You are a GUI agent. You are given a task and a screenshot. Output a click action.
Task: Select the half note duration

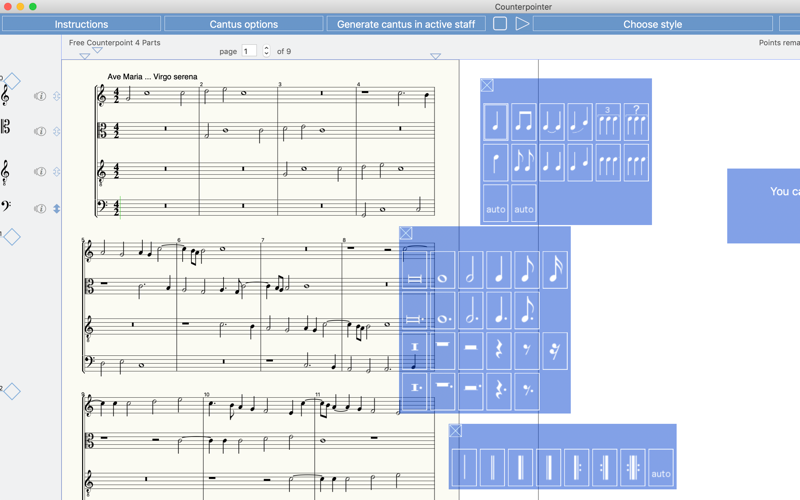[x=470, y=270]
